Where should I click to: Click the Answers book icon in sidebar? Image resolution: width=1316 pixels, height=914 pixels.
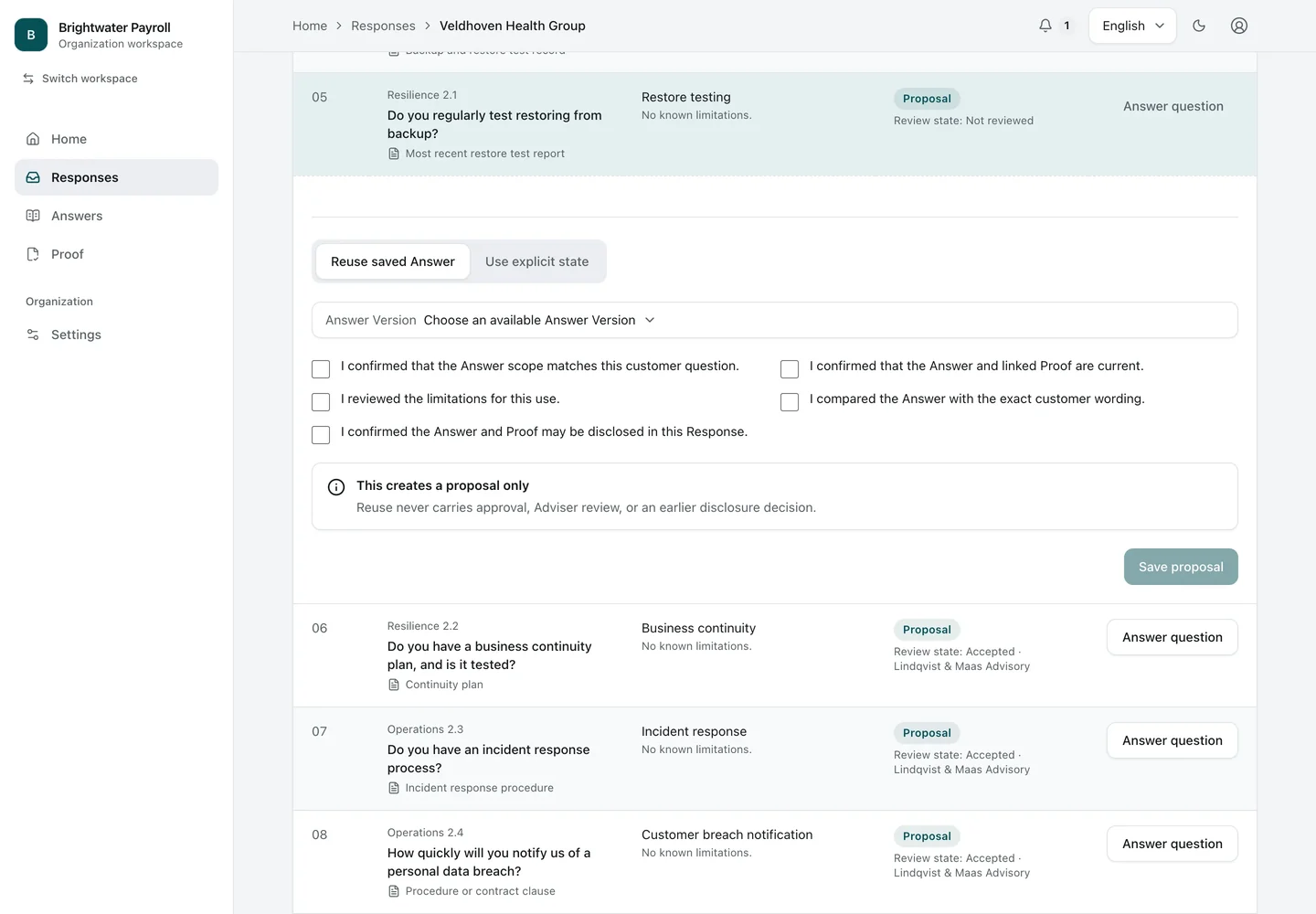point(33,216)
